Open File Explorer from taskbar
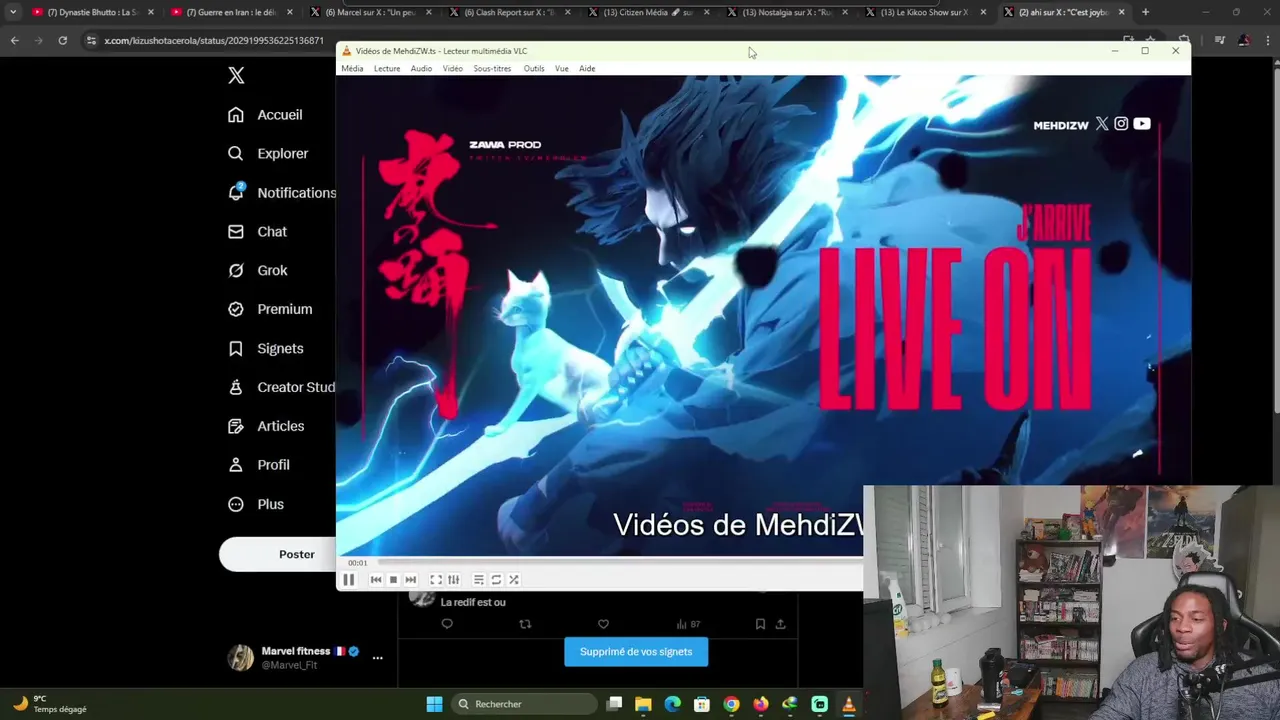 pos(643,704)
